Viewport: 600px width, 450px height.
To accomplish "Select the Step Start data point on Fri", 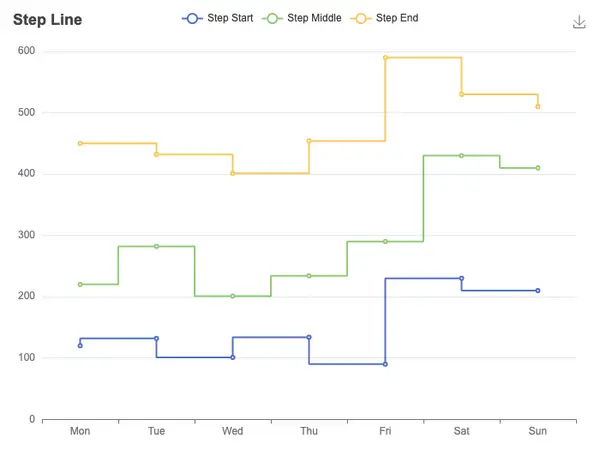I will pos(385,364).
